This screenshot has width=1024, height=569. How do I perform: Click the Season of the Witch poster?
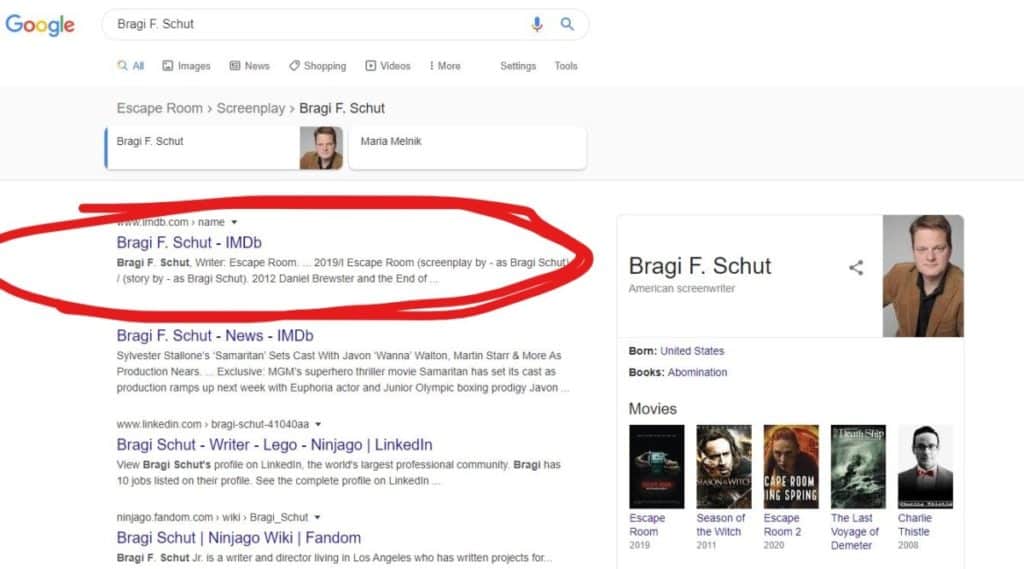pyautogui.click(x=723, y=467)
